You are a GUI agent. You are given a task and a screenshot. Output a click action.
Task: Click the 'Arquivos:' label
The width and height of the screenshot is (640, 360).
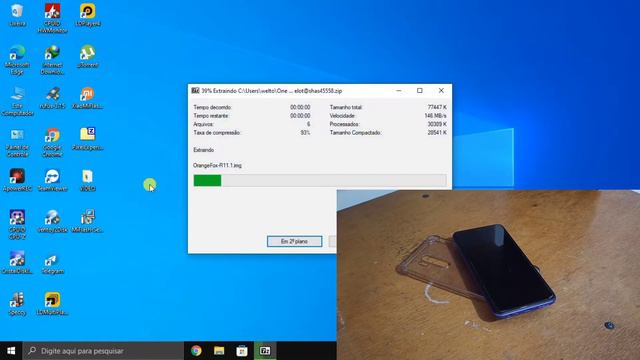pyautogui.click(x=204, y=124)
